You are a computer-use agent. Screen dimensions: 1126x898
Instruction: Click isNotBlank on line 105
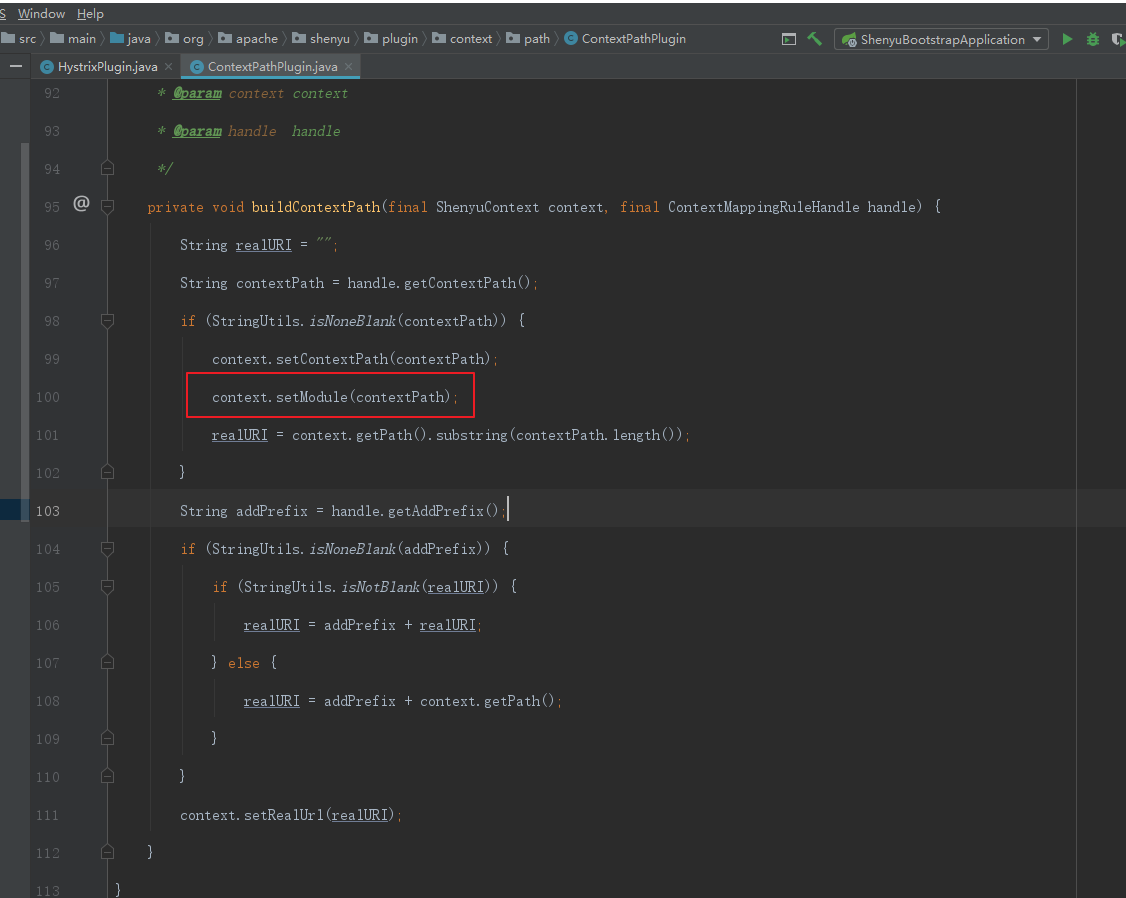click(381, 587)
